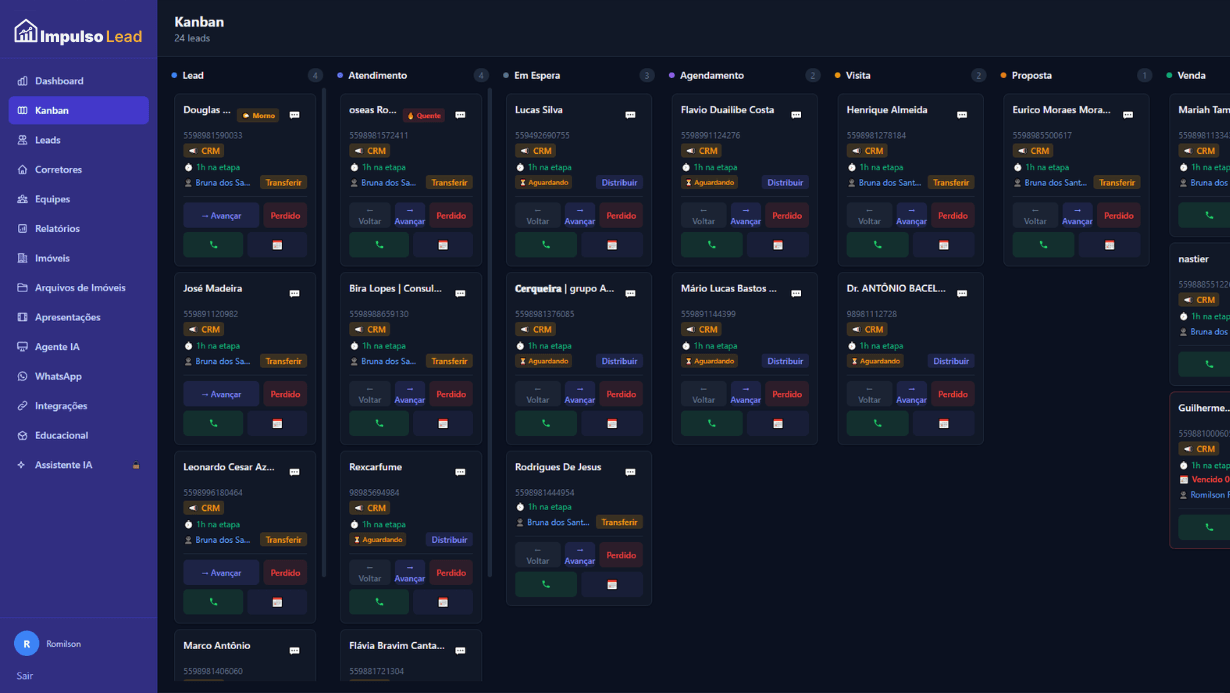Open WhatsApp in the sidebar
The image size is (1230, 693).
pos(78,376)
